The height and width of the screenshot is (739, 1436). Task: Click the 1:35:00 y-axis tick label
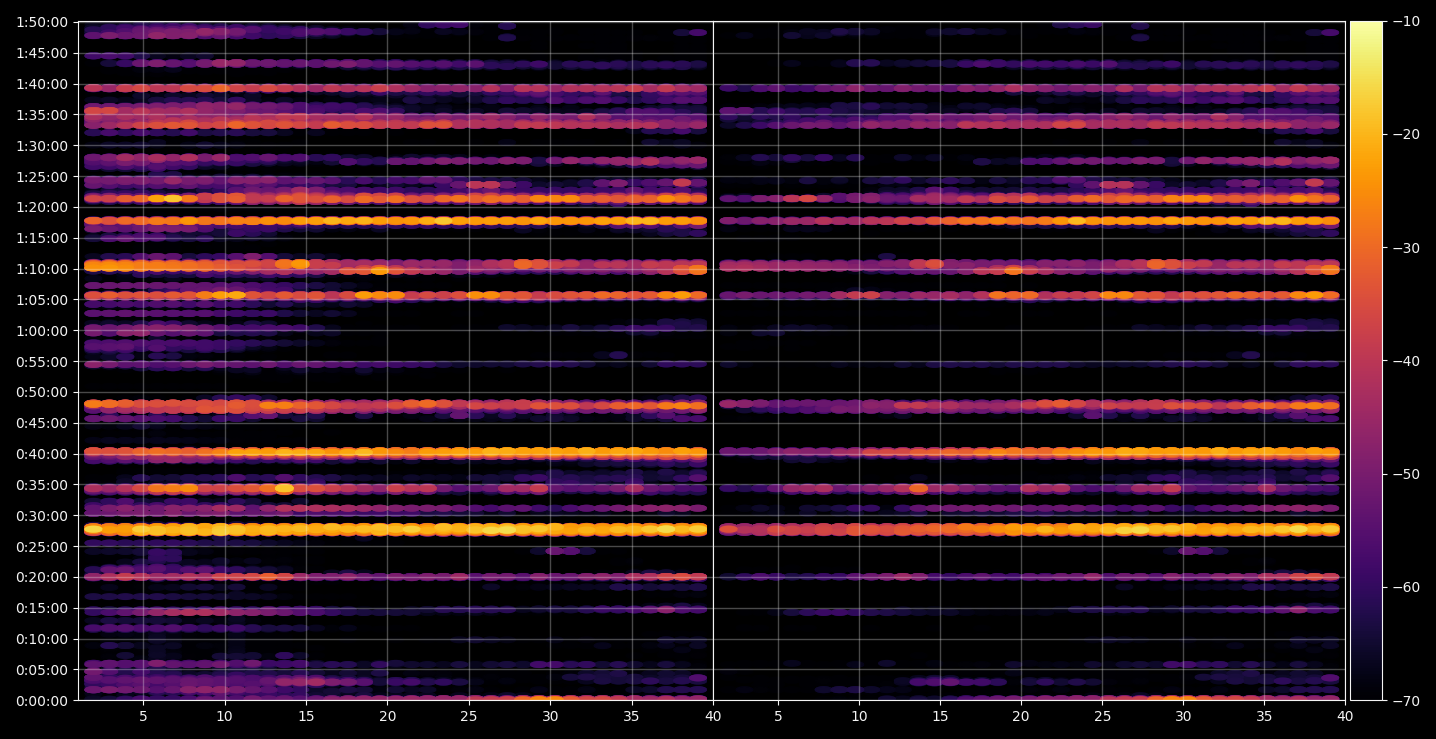click(x=42, y=114)
